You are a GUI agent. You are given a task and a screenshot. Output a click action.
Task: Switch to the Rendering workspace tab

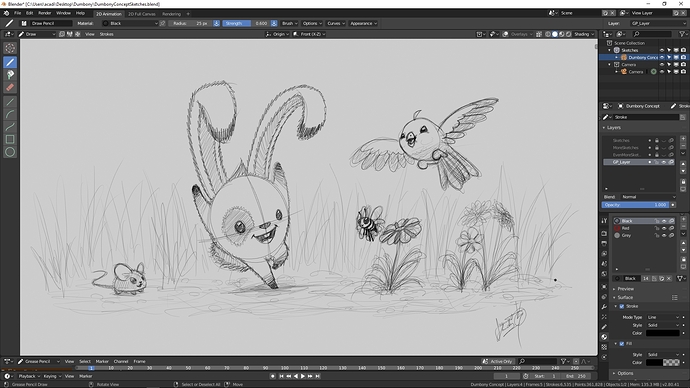coord(172,14)
